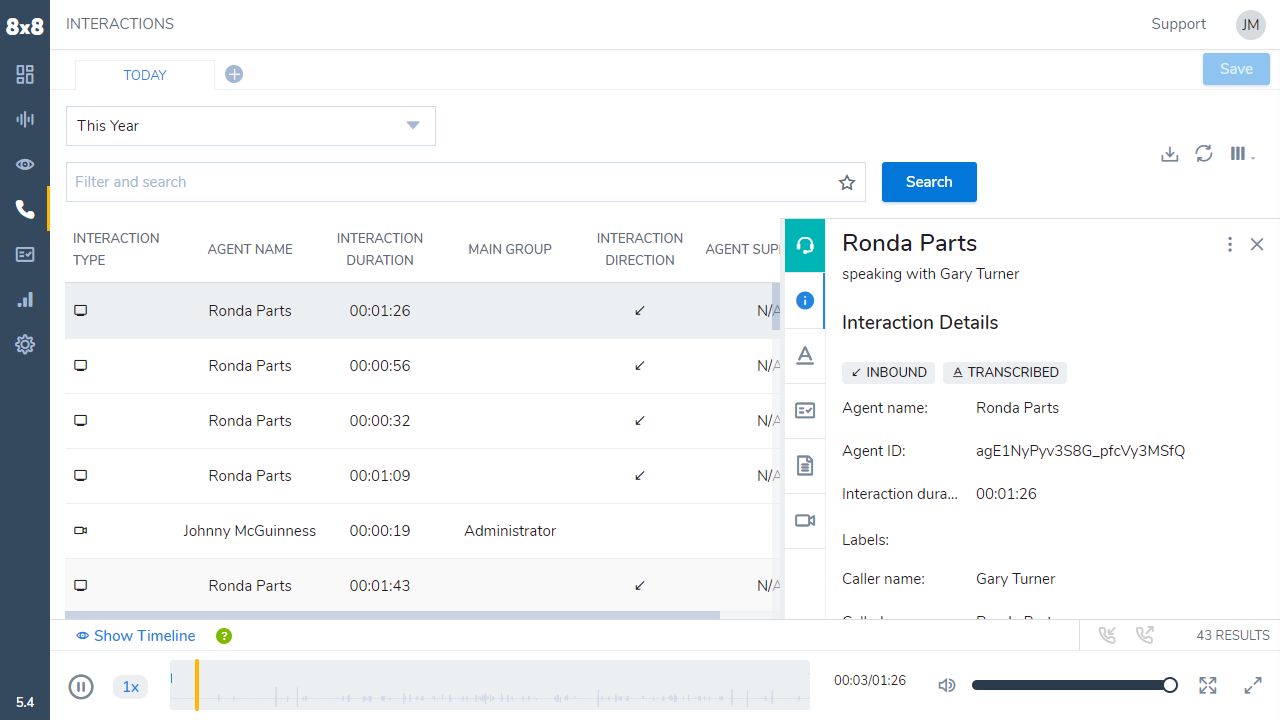
Task: Open the eye monitoring icon in sidebar
Action: 25,164
